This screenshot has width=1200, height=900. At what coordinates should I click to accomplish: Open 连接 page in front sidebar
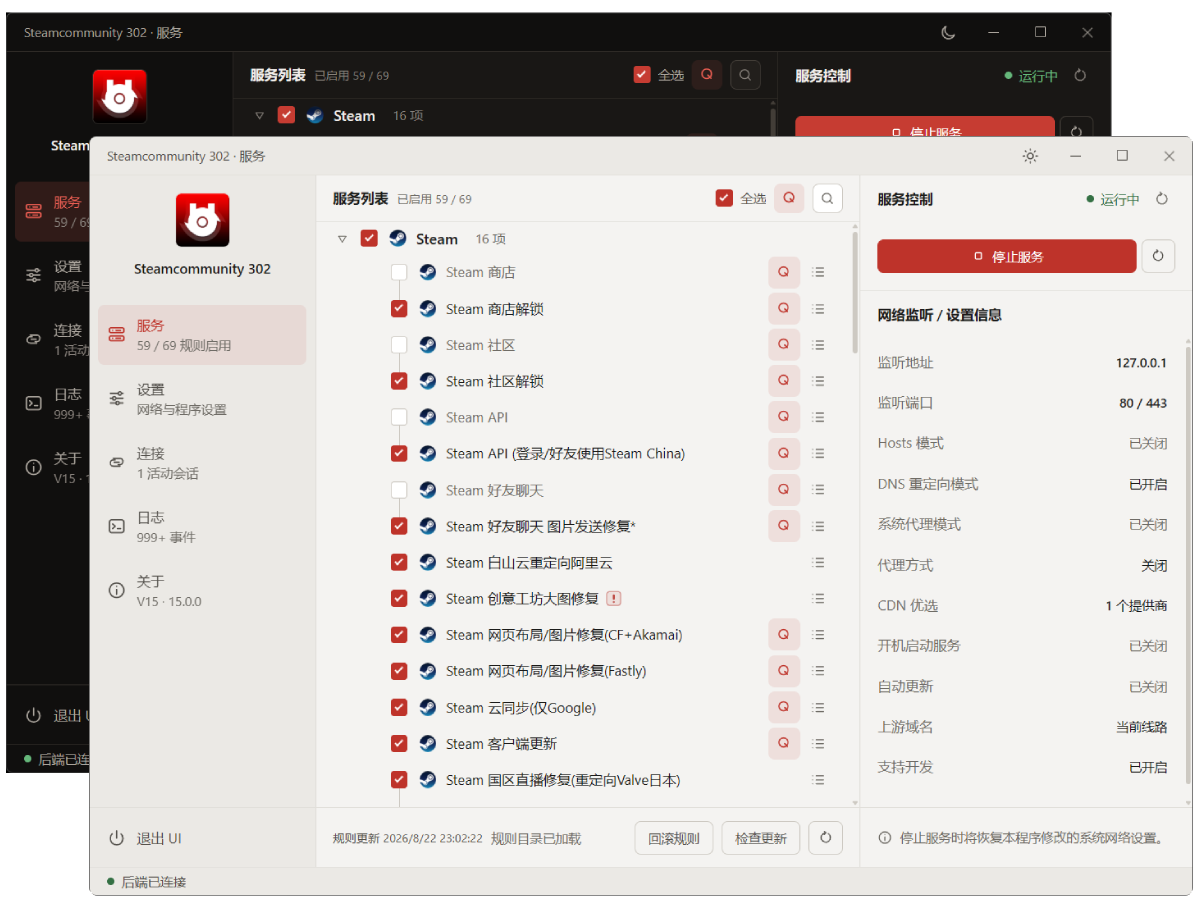click(202, 463)
